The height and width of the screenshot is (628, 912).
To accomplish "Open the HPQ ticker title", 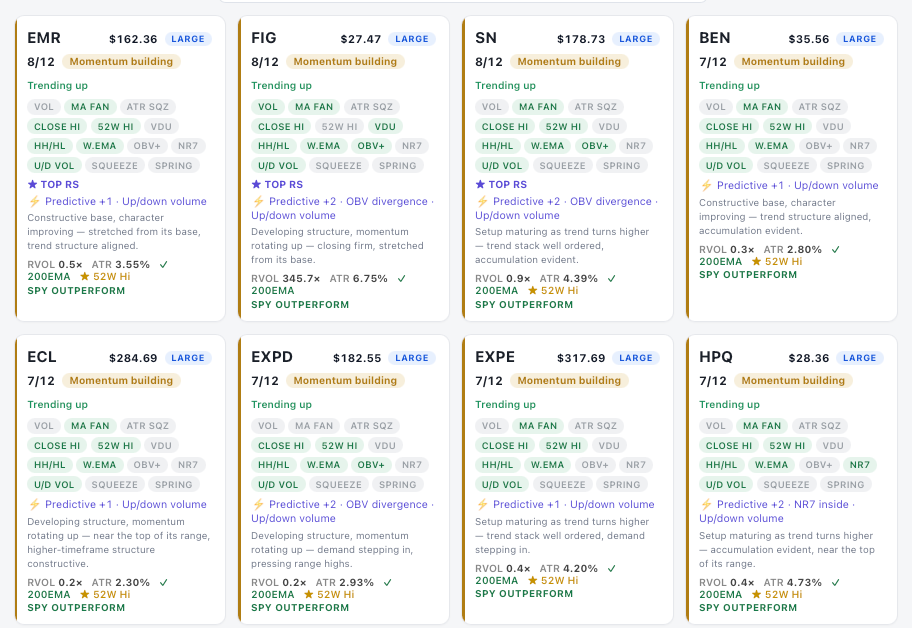I will pyautogui.click(x=716, y=357).
